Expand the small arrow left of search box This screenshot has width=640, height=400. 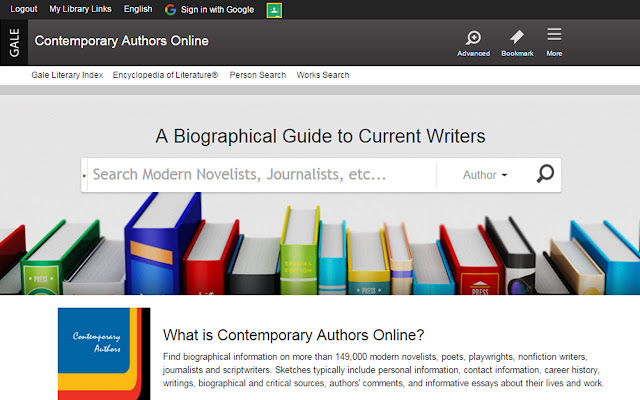pyautogui.click(x=84, y=176)
